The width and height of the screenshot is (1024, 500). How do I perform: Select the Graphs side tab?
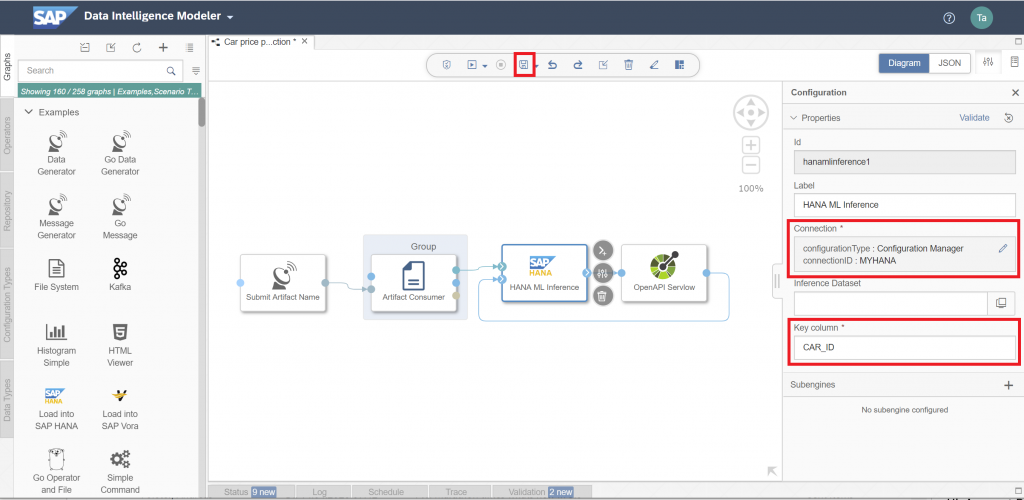[x=7, y=67]
